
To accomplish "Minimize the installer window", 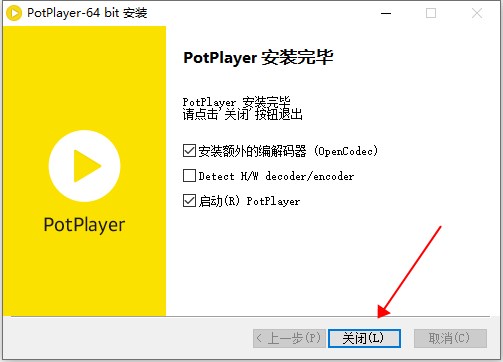I will click(386, 13).
